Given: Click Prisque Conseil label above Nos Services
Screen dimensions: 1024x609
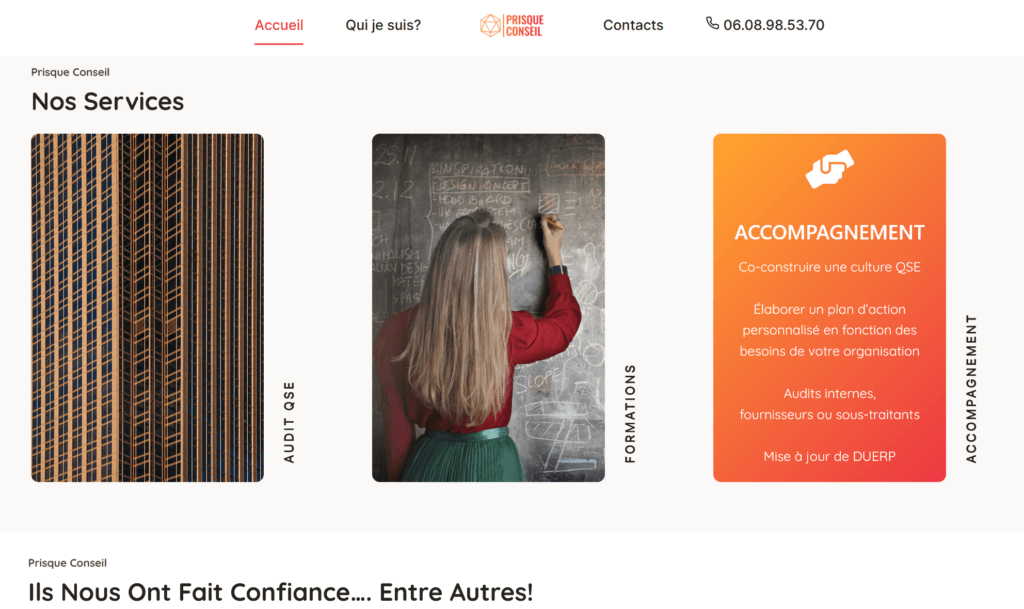Looking at the screenshot, I should (70, 72).
